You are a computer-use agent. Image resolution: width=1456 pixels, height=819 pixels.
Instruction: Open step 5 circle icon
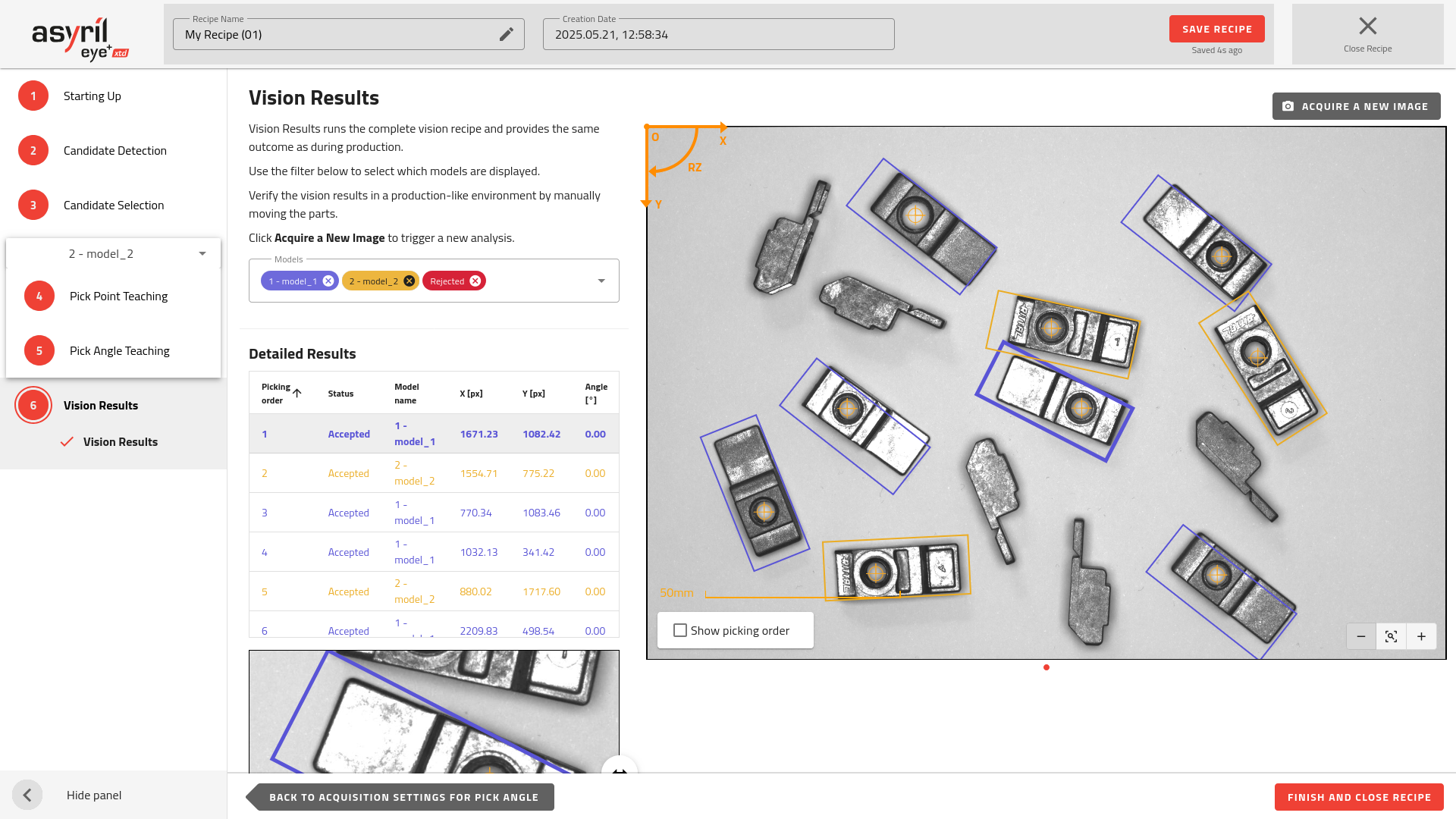(x=39, y=351)
